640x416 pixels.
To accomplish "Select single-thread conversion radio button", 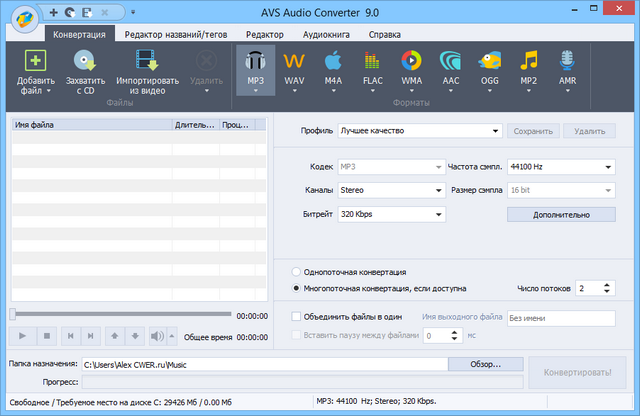I will click(x=296, y=271).
